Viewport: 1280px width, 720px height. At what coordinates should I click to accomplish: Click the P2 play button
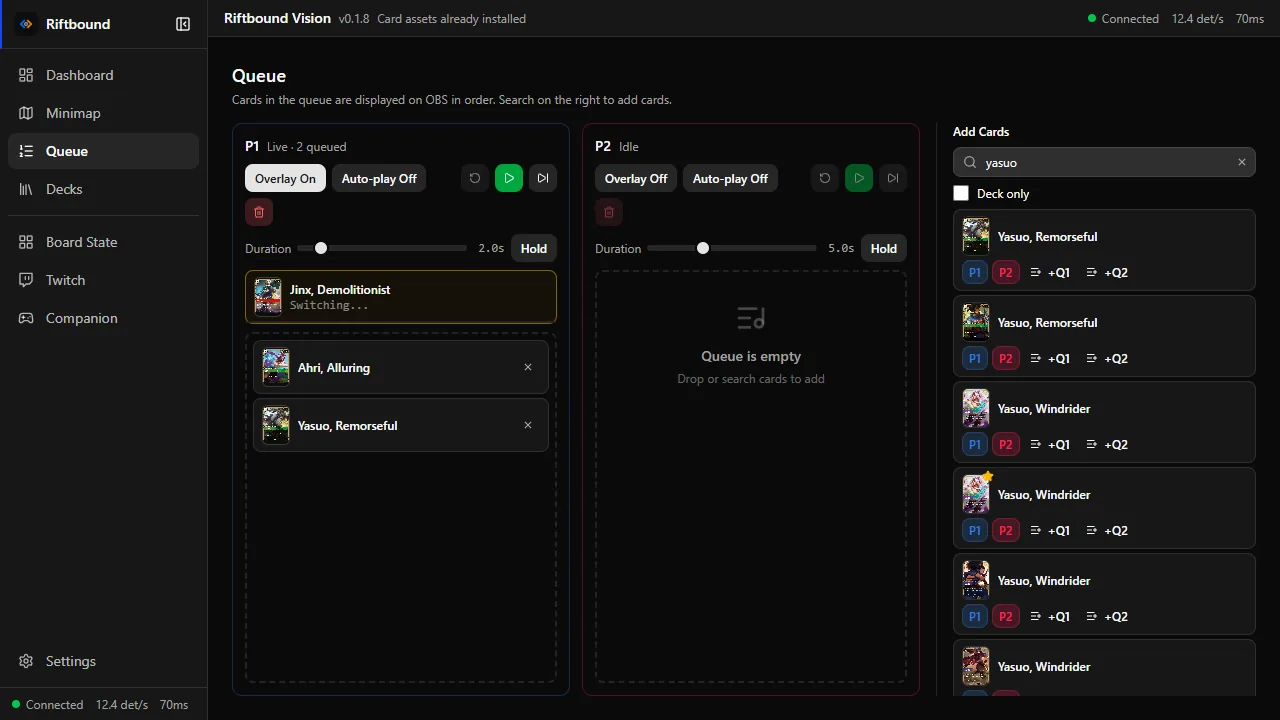coord(859,178)
